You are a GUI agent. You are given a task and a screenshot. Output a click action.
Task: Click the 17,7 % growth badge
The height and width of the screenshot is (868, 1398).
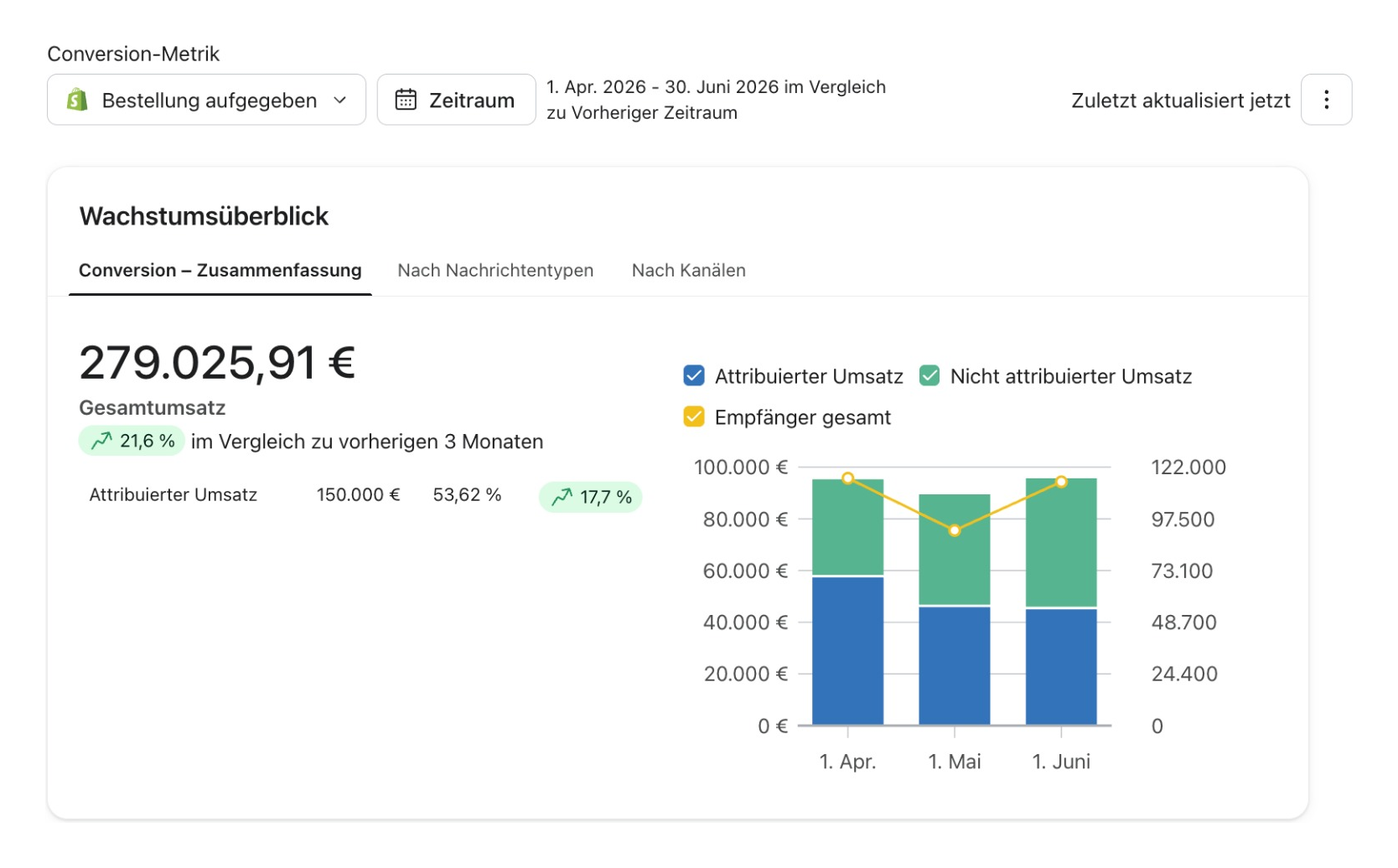[x=591, y=497]
